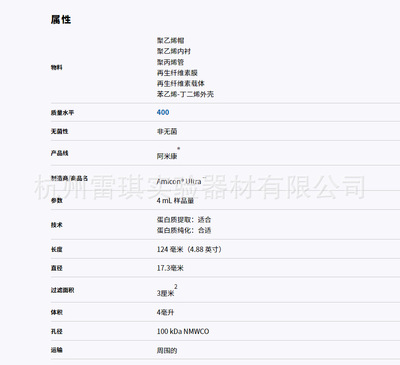Select the 直径 row label
400x365 pixels.
pyautogui.click(x=56, y=268)
